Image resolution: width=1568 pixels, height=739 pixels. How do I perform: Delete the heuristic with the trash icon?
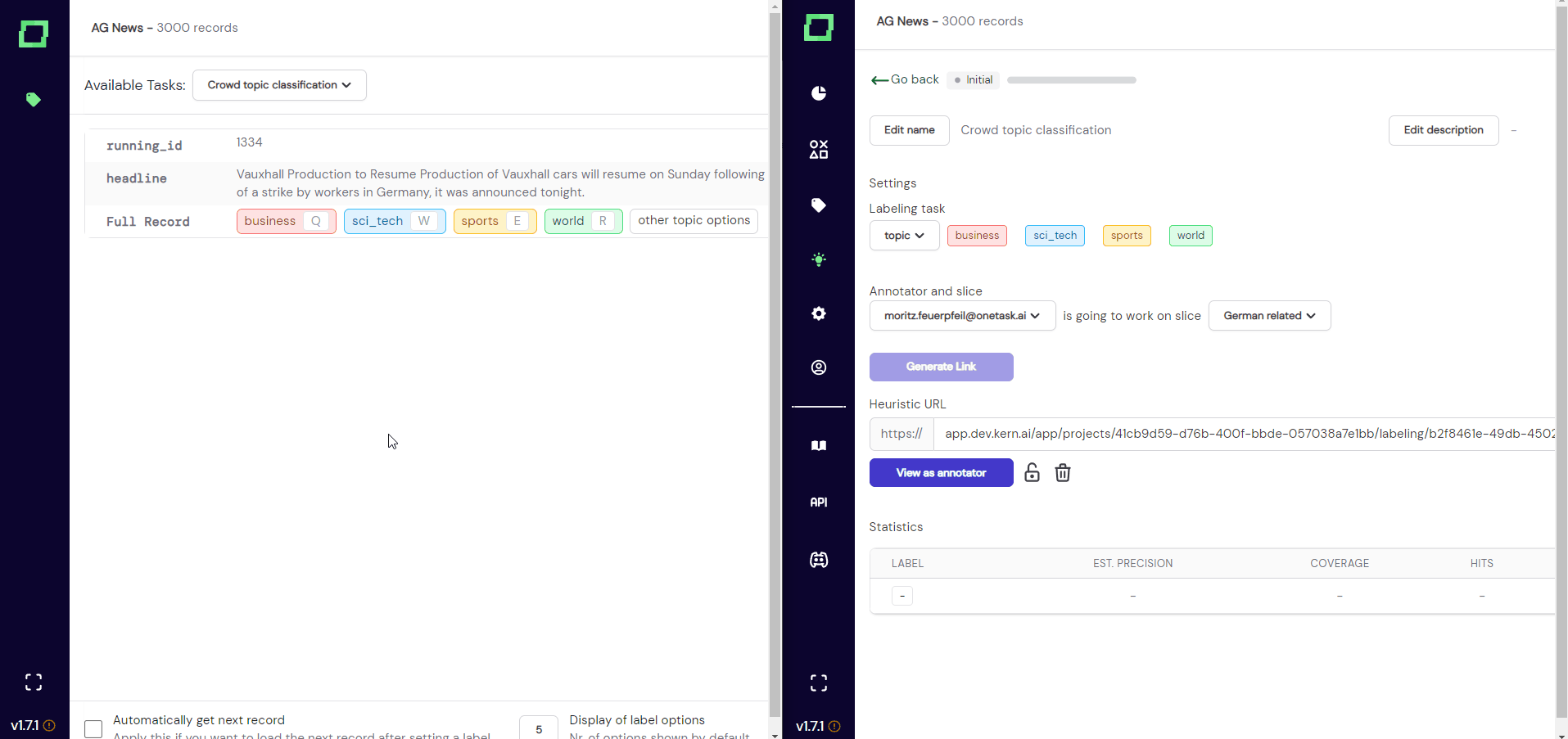click(1062, 472)
